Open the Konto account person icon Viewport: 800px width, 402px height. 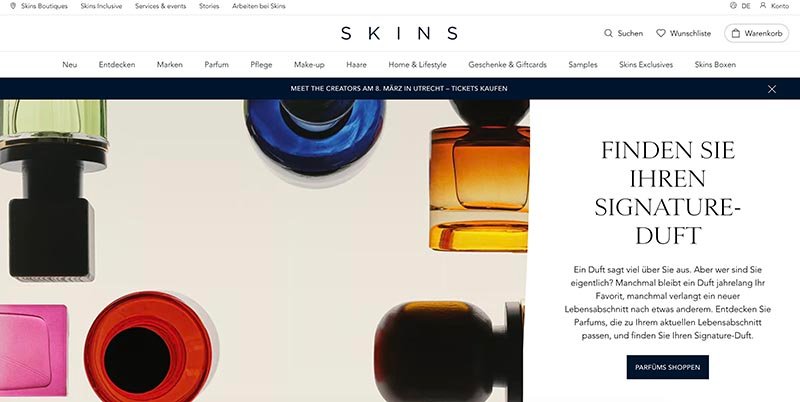click(x=763, y=6)
